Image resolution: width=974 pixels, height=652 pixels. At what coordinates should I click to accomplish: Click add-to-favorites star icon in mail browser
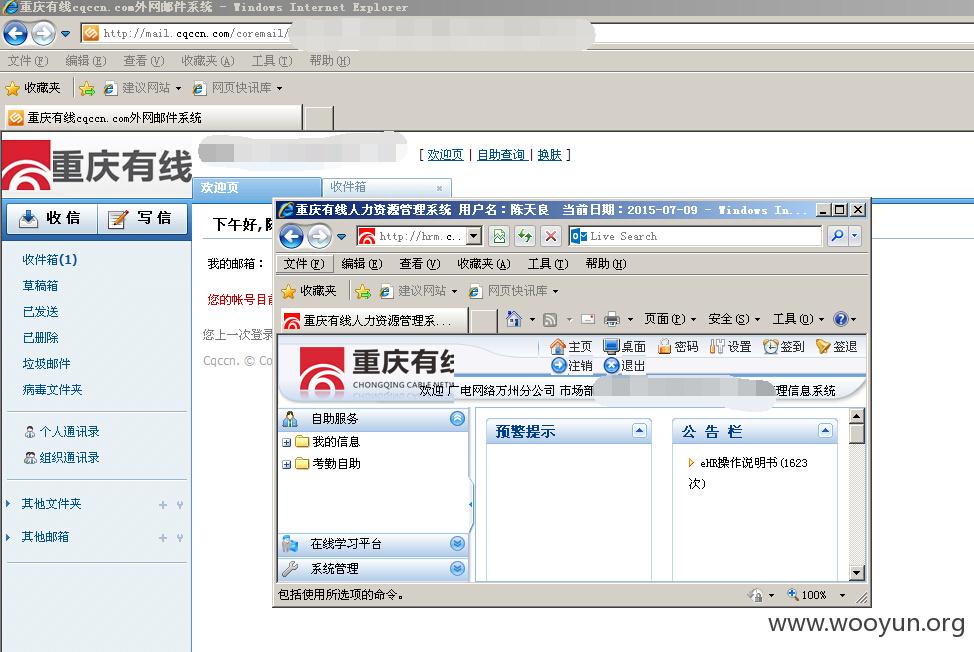(x=87, y=89)
